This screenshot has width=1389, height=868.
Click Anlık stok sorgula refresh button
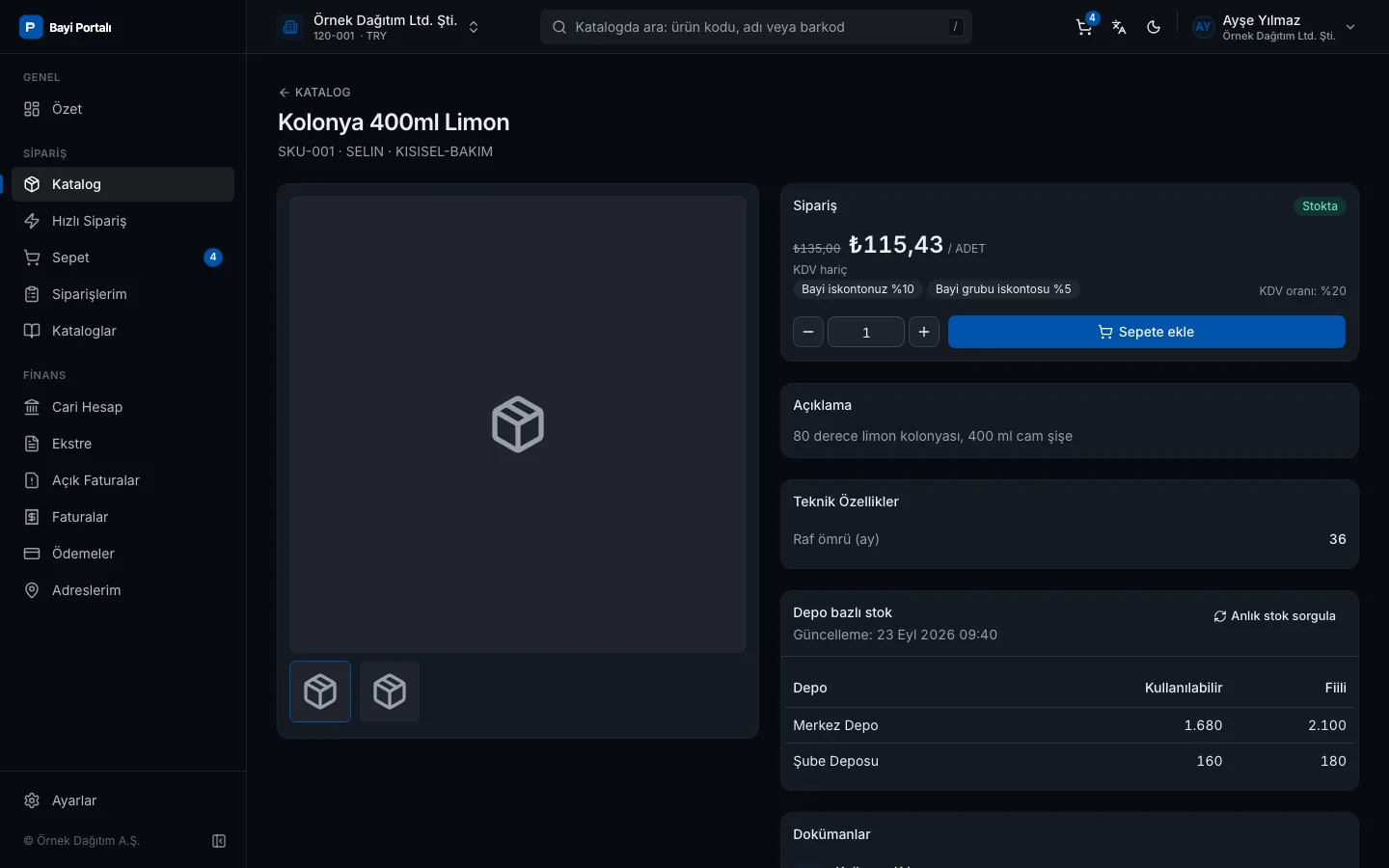(x=1275, y=616)
